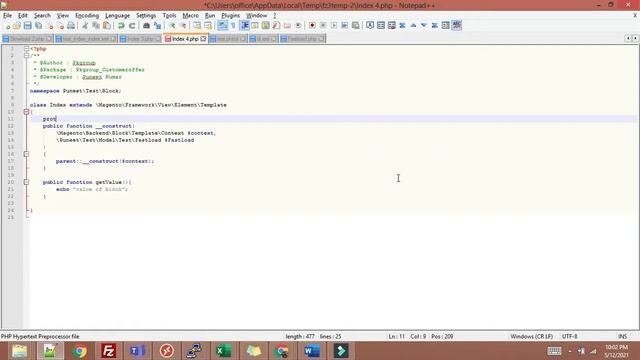
Task: Open Microsoft Teams from the taskbar
Action: point(138,351)
